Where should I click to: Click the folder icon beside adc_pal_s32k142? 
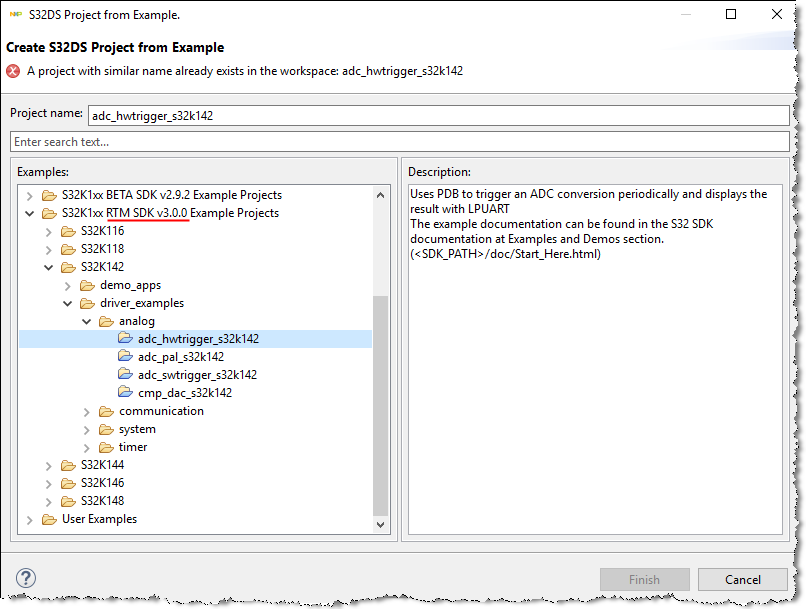point(124,356)
